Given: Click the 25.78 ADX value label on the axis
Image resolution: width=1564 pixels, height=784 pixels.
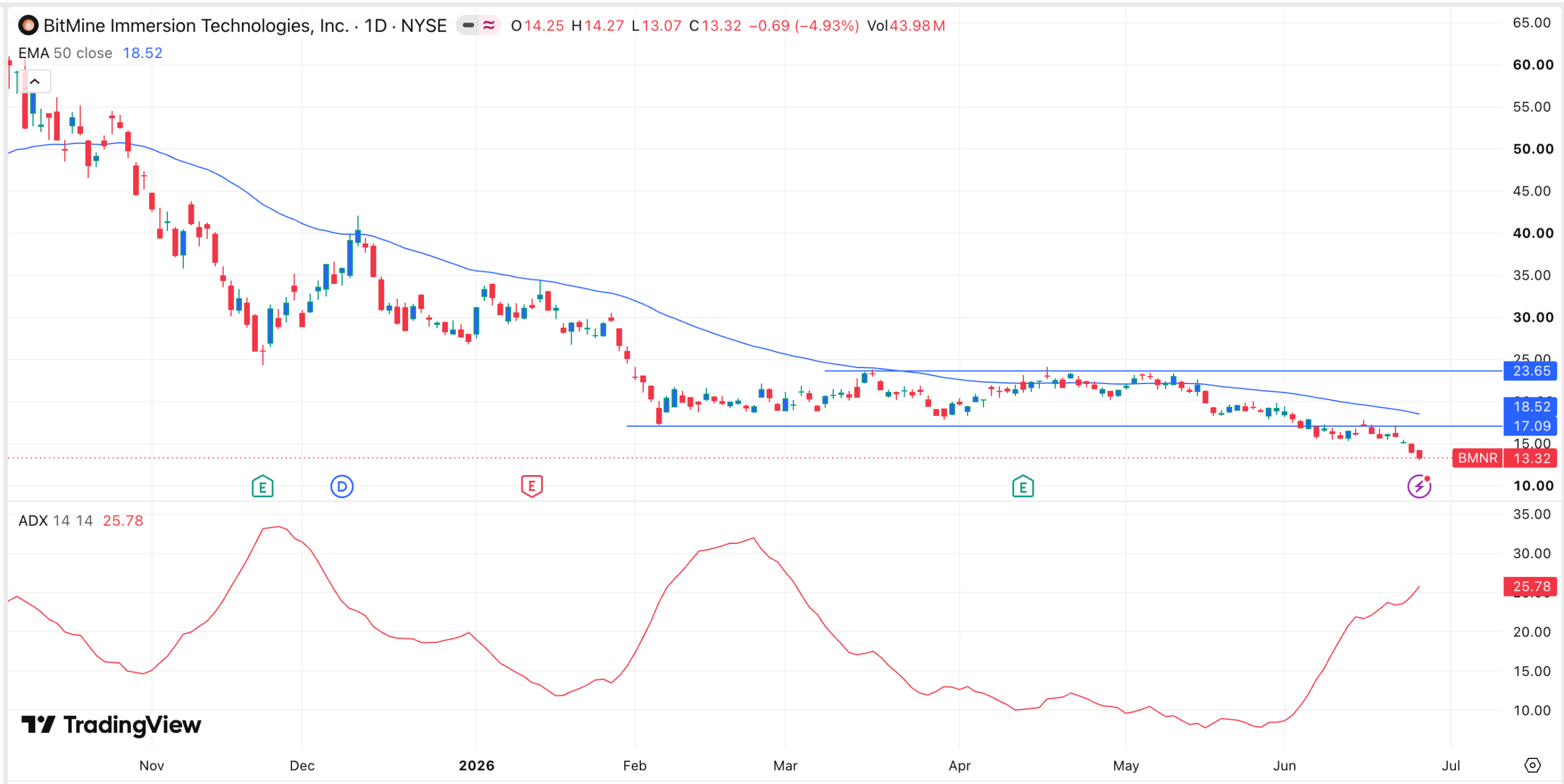Looking at the screenshot, I should point(1530,587).
